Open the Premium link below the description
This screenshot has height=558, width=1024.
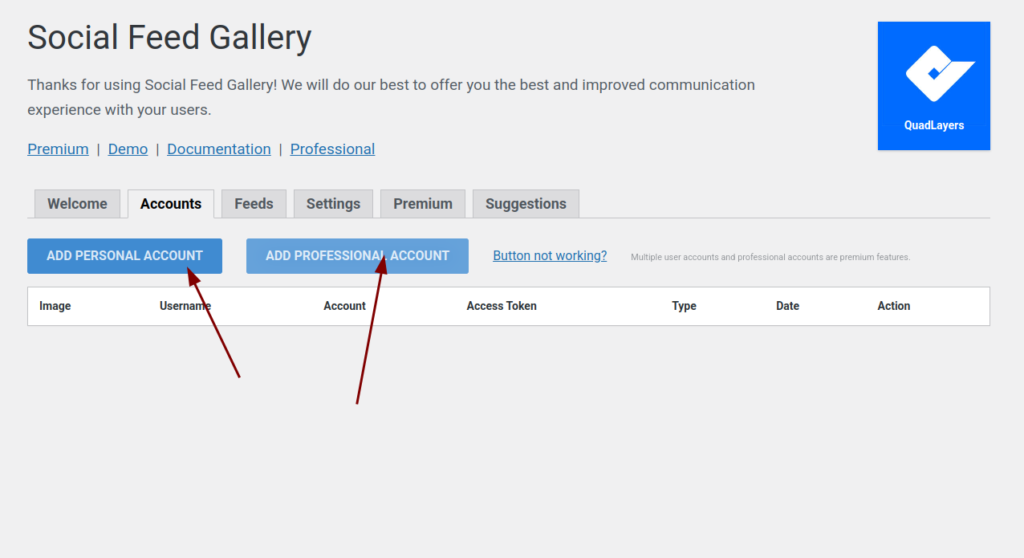[x=58, y=149]
